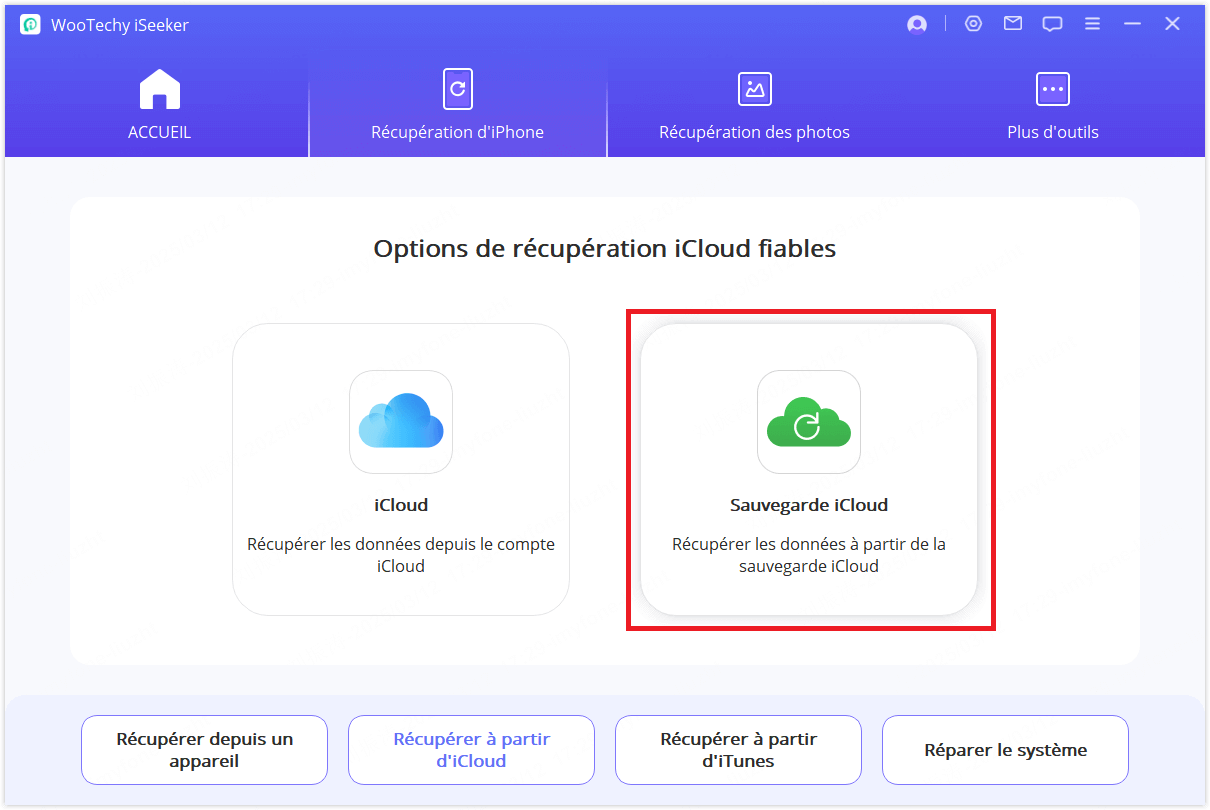Close the WooTechy iSeeker window

tap(1172, 24)
